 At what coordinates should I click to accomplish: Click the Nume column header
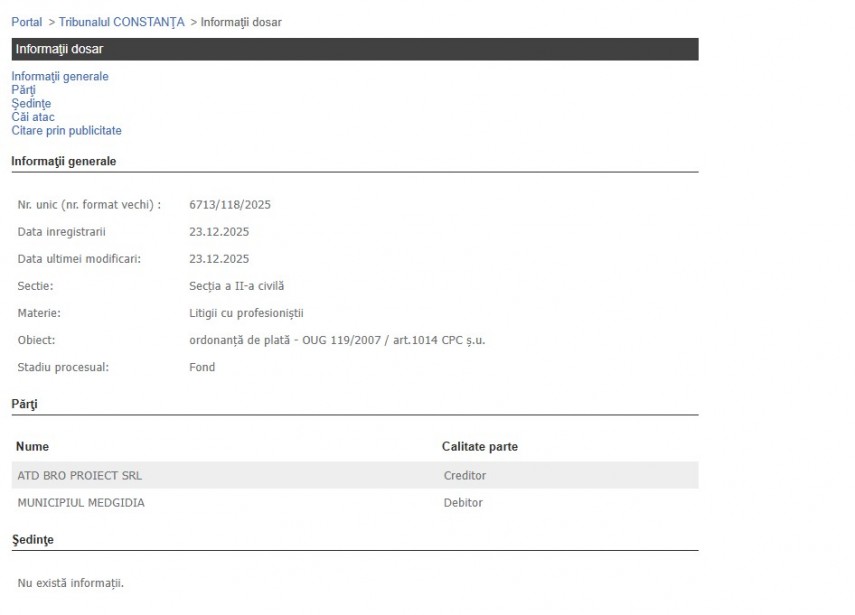(x=32, y=446)
